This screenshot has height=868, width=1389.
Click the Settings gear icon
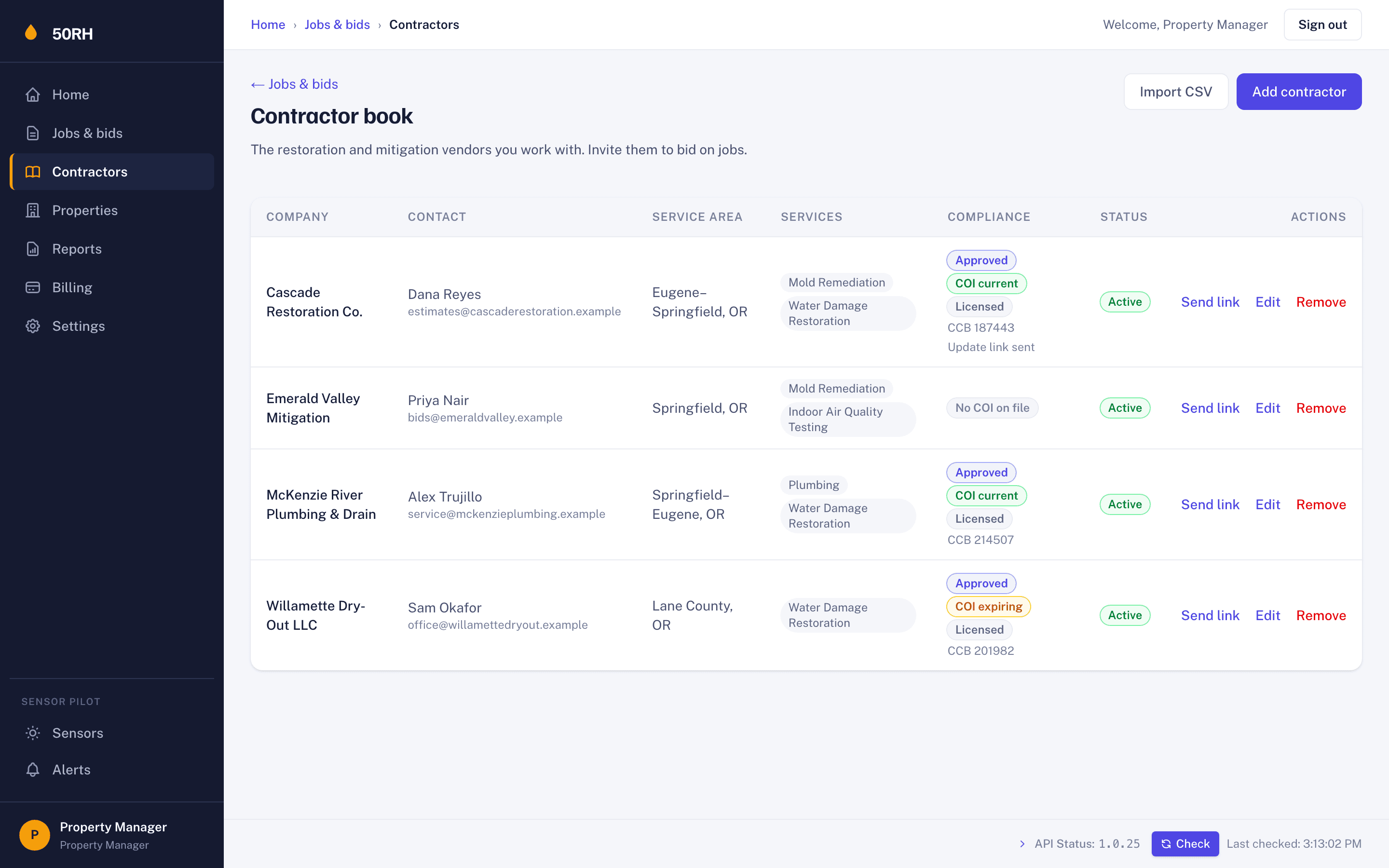[33, 326]
